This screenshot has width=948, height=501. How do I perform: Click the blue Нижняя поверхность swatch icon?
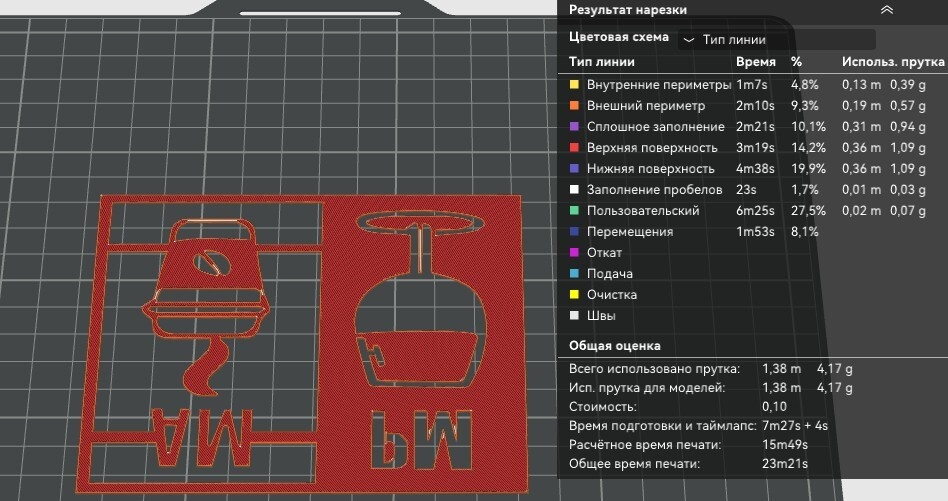[x=574, y=169]
